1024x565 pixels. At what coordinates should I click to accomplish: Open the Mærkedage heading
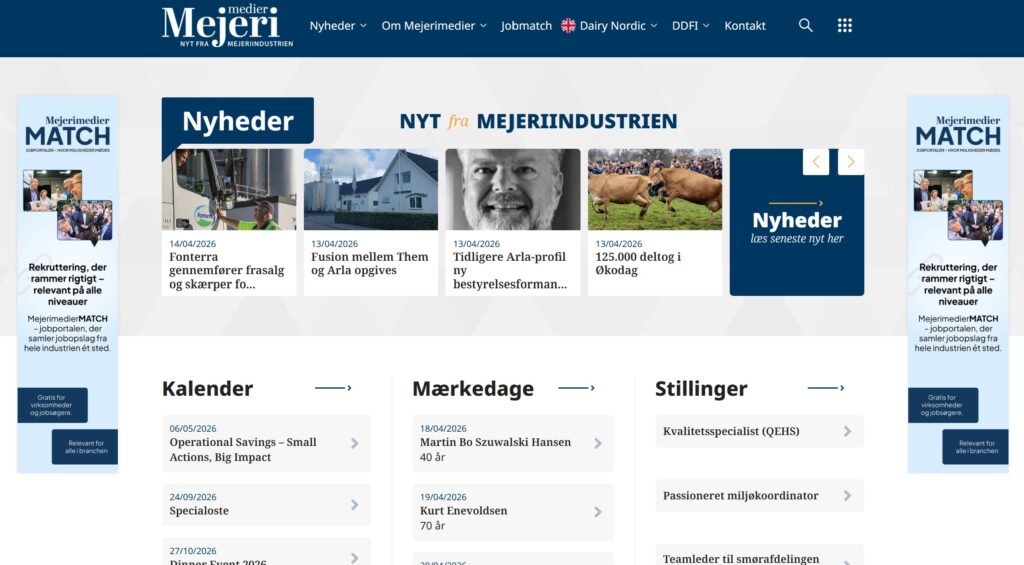tap(473, 389)
